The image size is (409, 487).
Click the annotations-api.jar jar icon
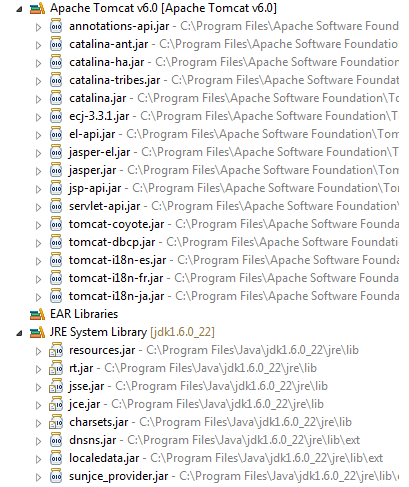click(x=56, y=26)
